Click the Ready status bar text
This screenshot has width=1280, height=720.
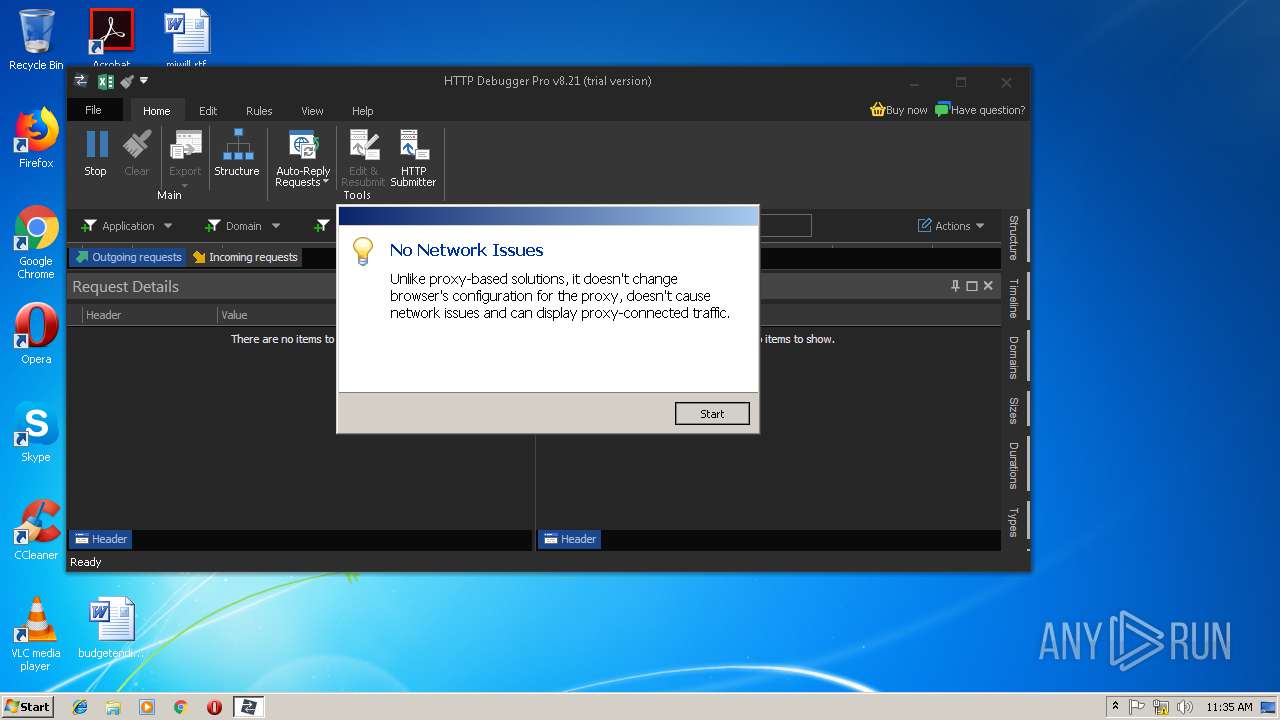click(x=86, y=562)
